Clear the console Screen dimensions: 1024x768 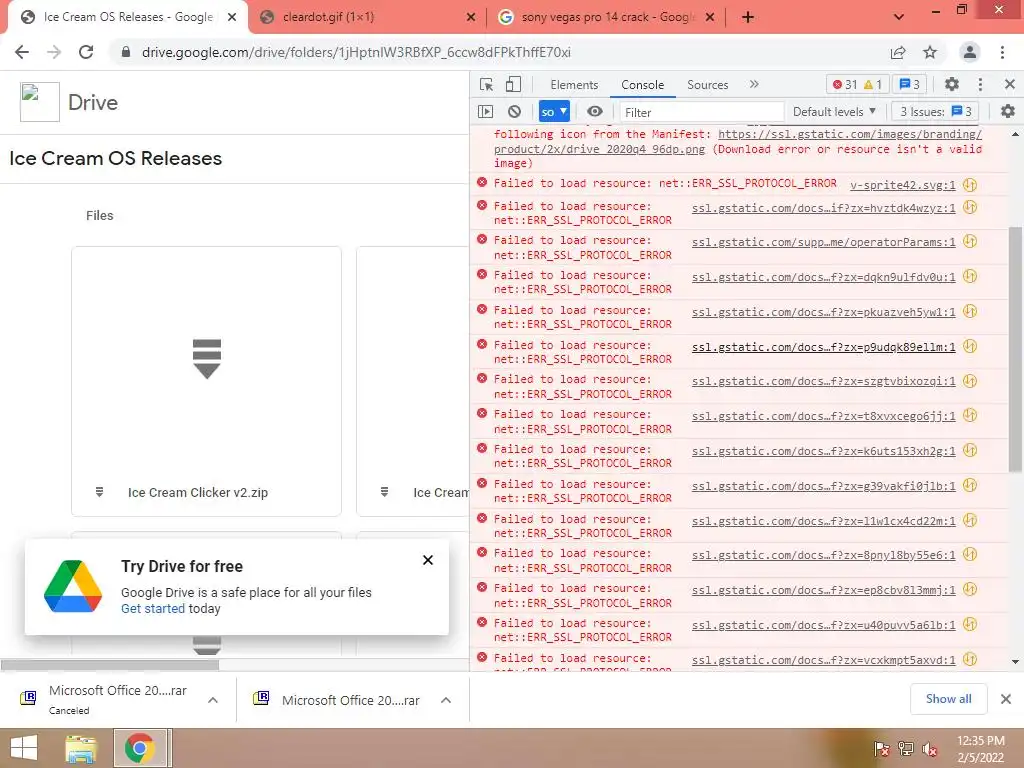pos(515,112)
